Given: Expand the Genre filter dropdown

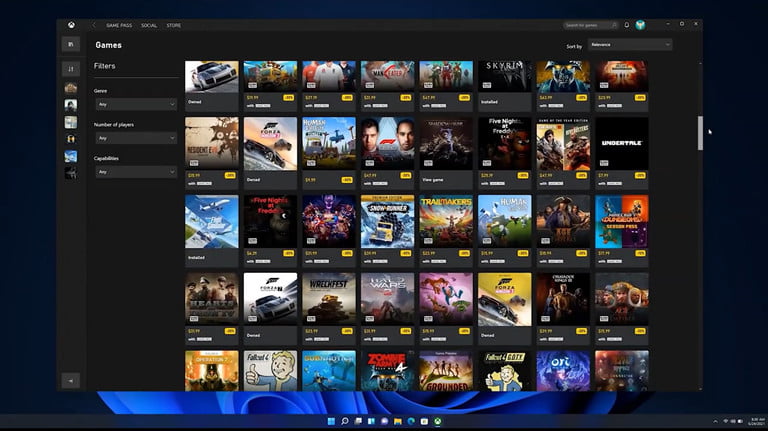Looking at the screenshot, I should click(x=136, y=104).
